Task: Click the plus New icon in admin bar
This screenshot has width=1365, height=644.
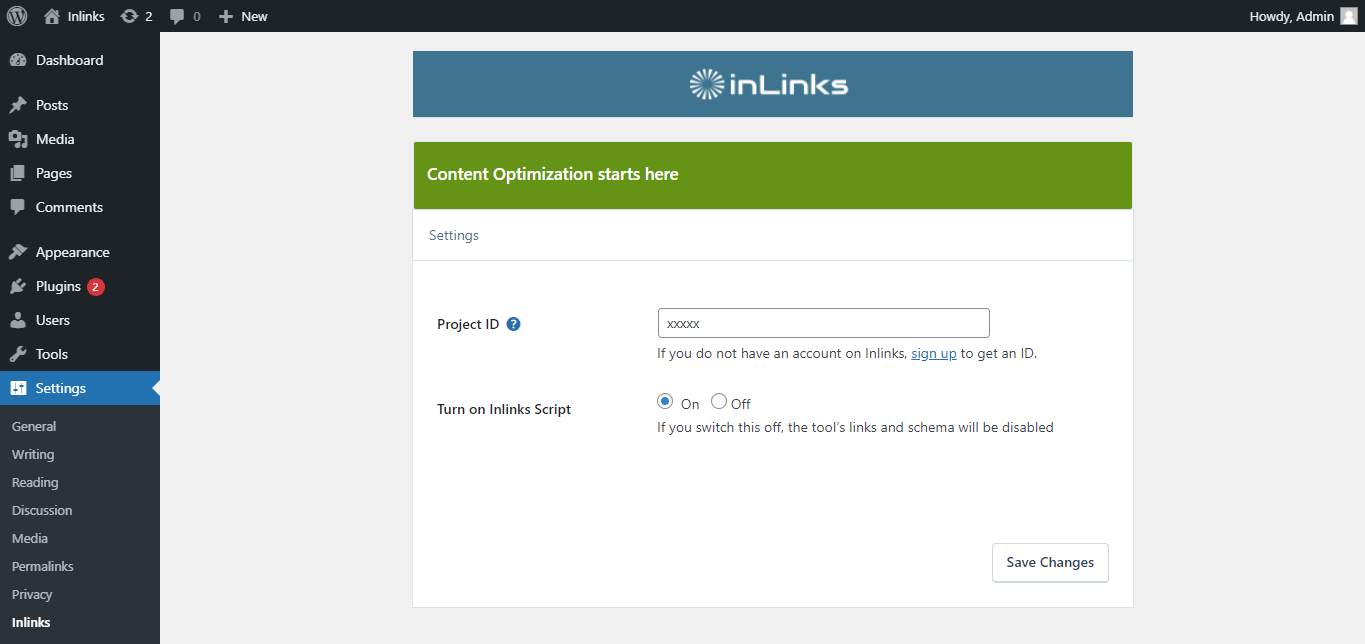Action: 226,16
